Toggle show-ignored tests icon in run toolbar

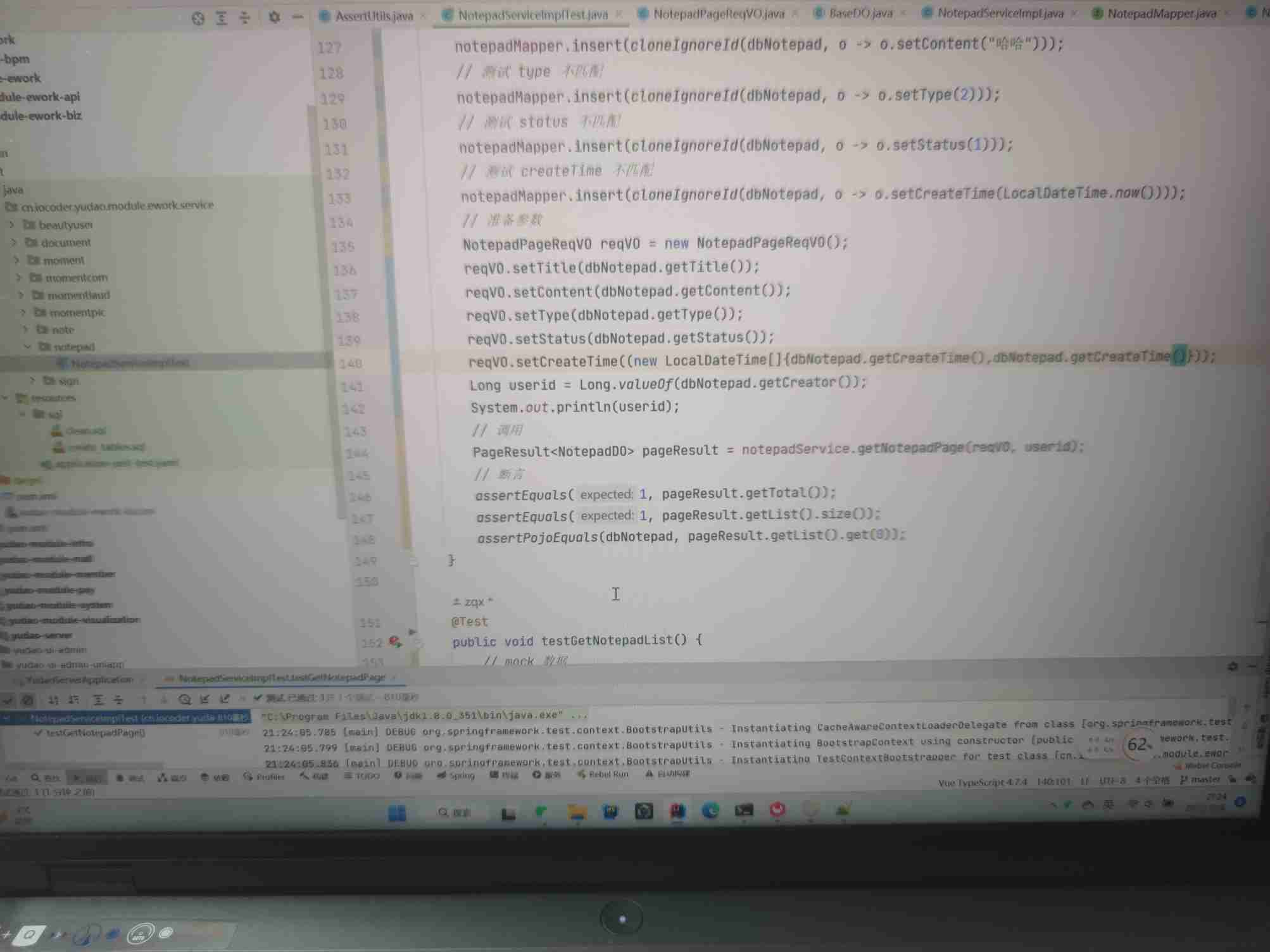(28, 700)
